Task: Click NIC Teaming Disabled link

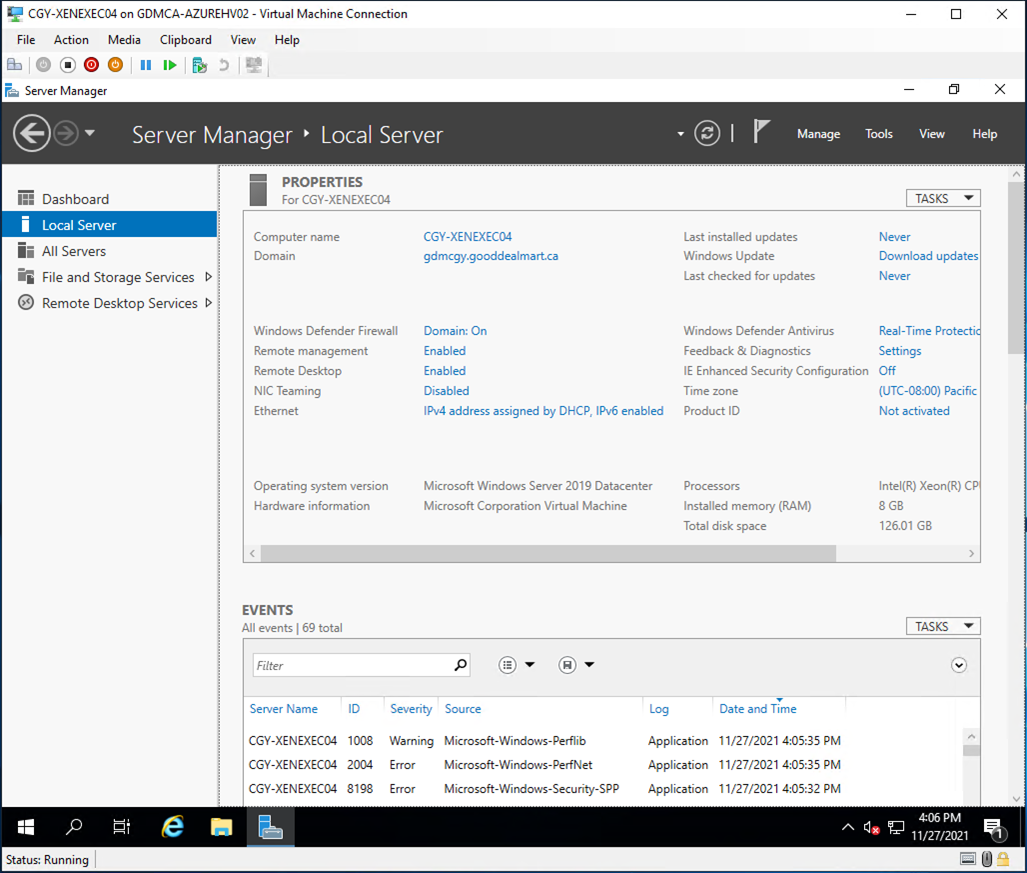Action: [x=446, y=391]
